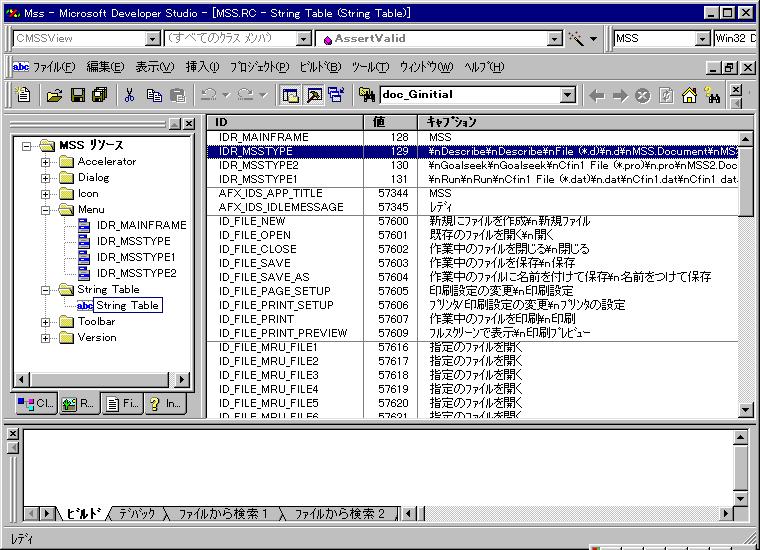Open the class members filter dropdown
Viewport: 760px width, 550px height.
(303, 39)
